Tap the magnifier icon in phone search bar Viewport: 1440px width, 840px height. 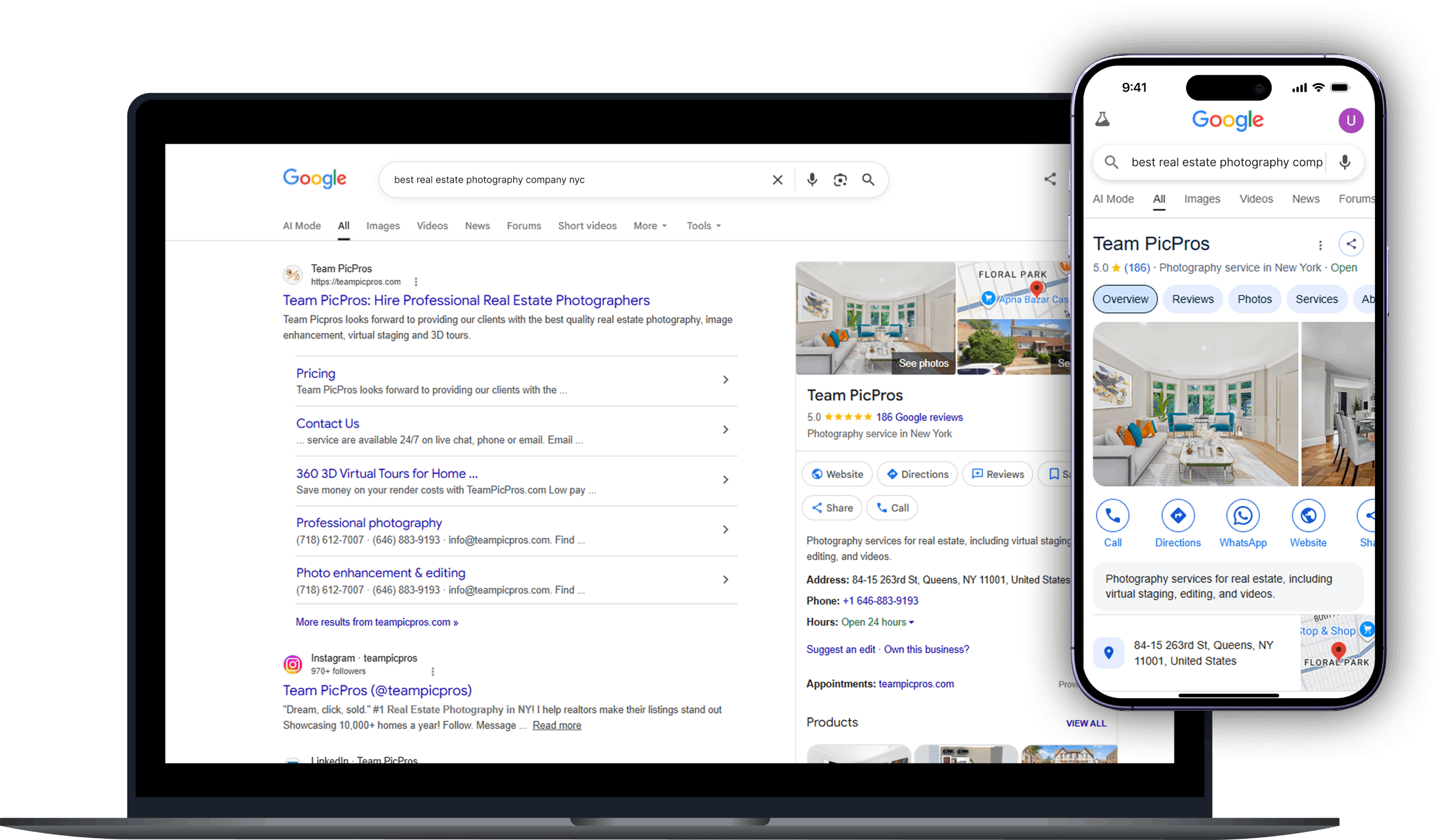point(1111,163)
